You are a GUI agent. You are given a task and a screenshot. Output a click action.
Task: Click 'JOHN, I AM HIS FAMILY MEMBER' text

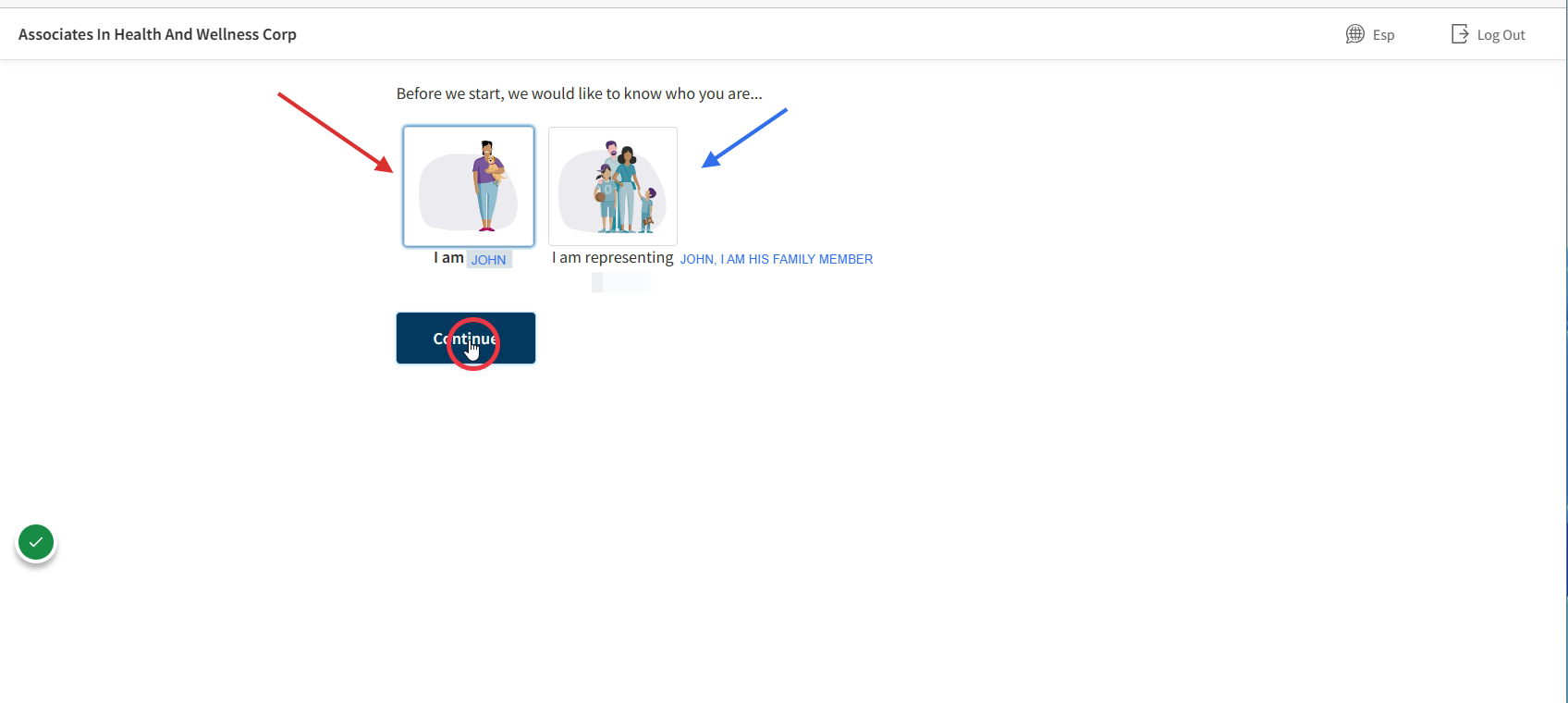click(777, 259)
